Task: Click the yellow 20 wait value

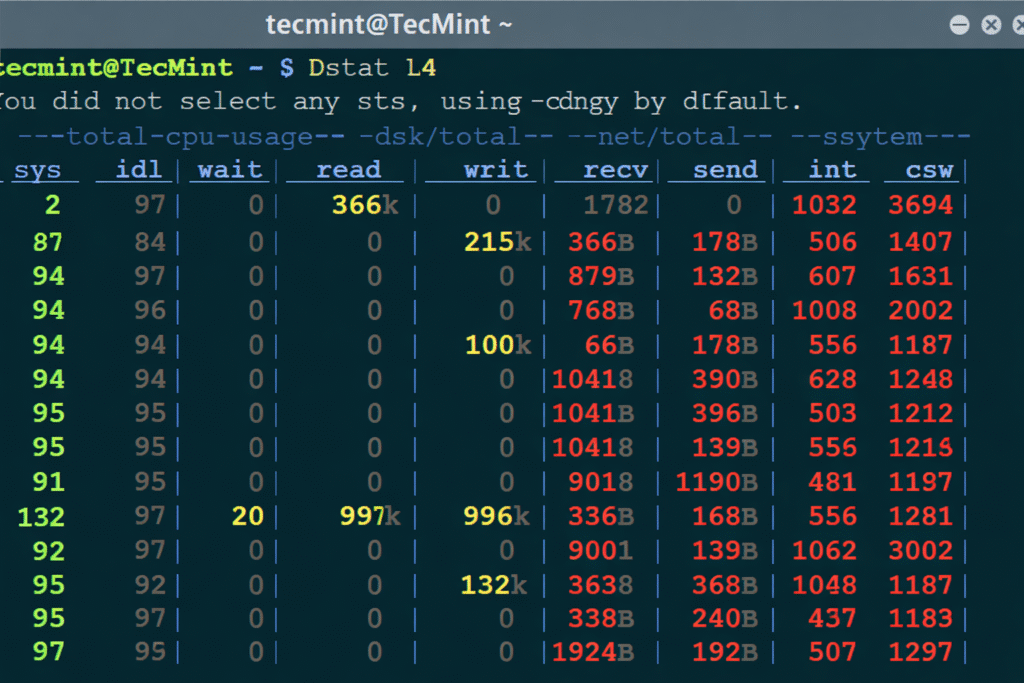Action: coord(247,516)
